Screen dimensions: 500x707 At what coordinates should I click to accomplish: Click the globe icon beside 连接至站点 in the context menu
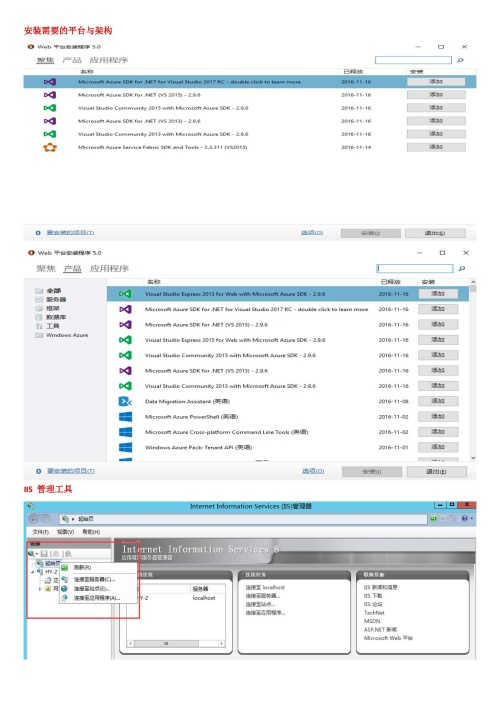coord(64,588)
